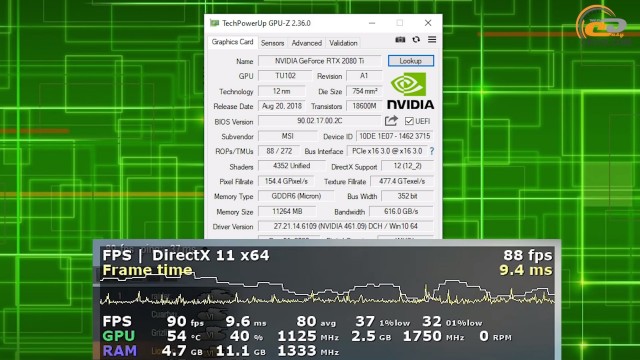Click the Pixel Fillrate field 154.4 GPixel/s

pyautogui.click(x=287, y=181)
